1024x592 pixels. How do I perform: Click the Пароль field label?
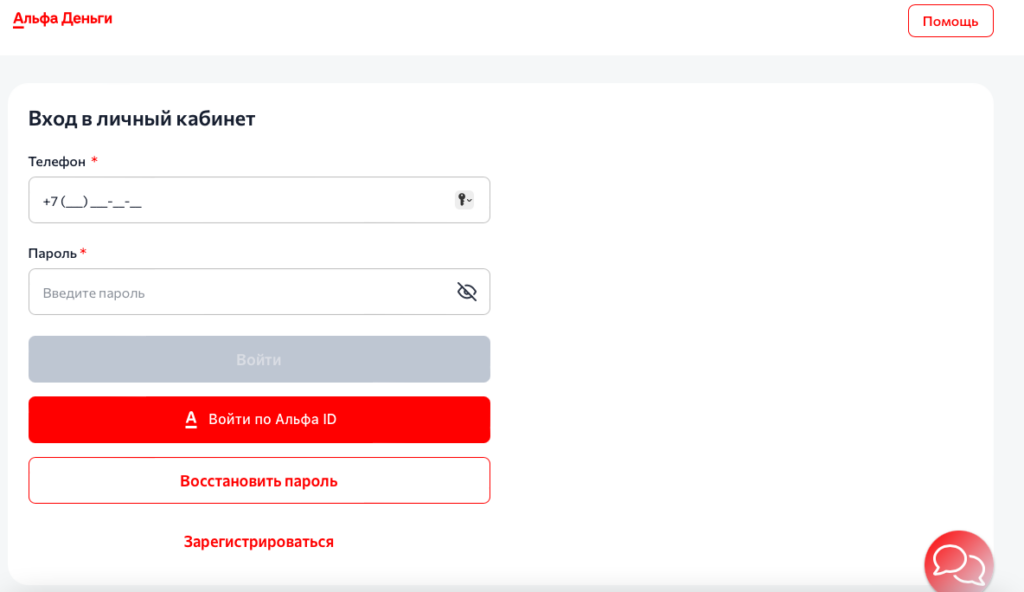click(52, 253)
